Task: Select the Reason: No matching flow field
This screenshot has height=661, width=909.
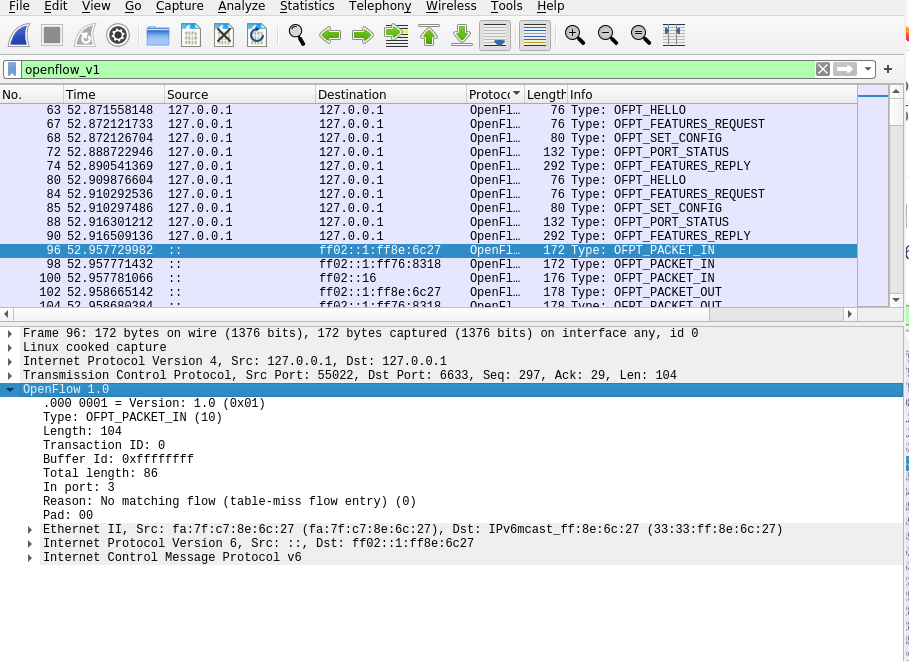Action: 230,501
